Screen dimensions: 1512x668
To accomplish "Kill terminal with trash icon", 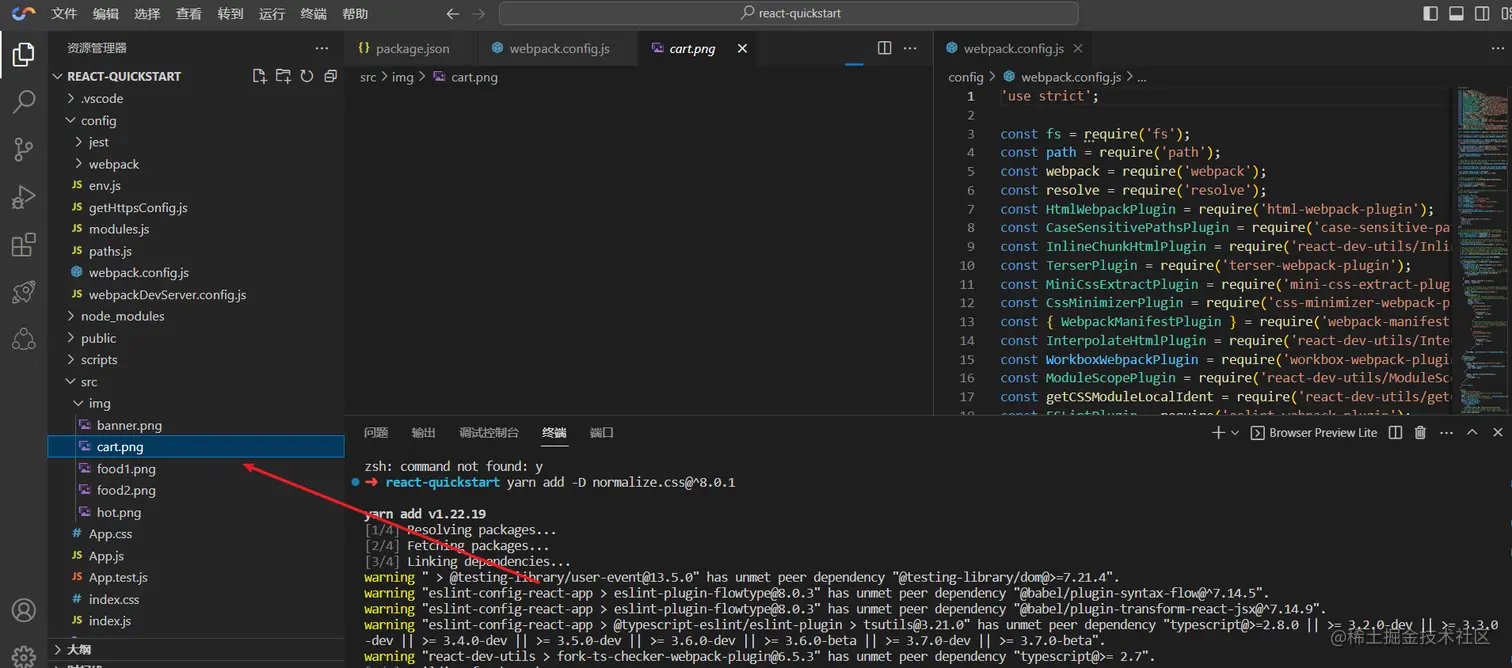I will tap(1420, 433).
